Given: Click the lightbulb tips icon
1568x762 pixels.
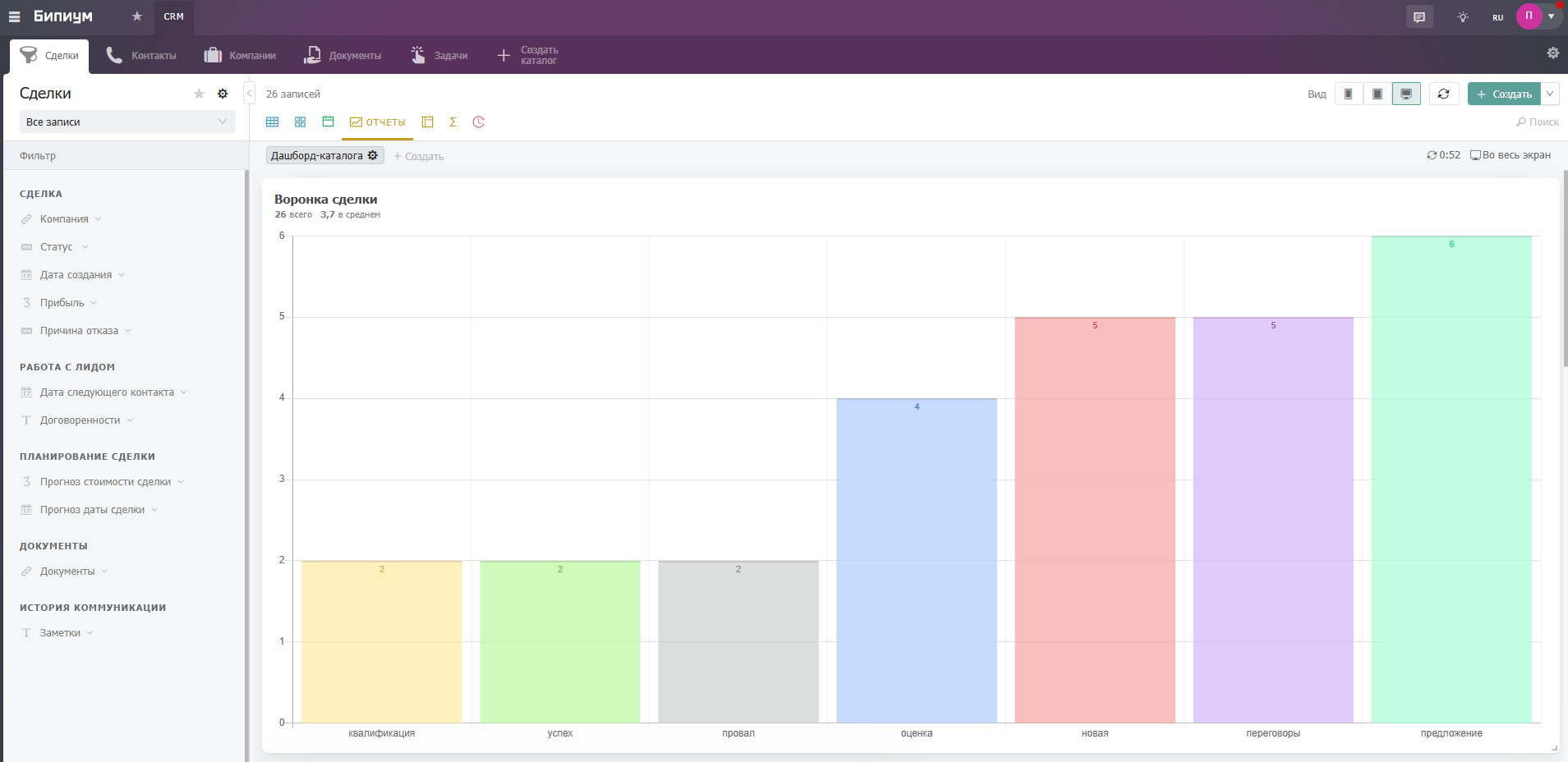Looking at the screenshot, I should coord(1463,17).
